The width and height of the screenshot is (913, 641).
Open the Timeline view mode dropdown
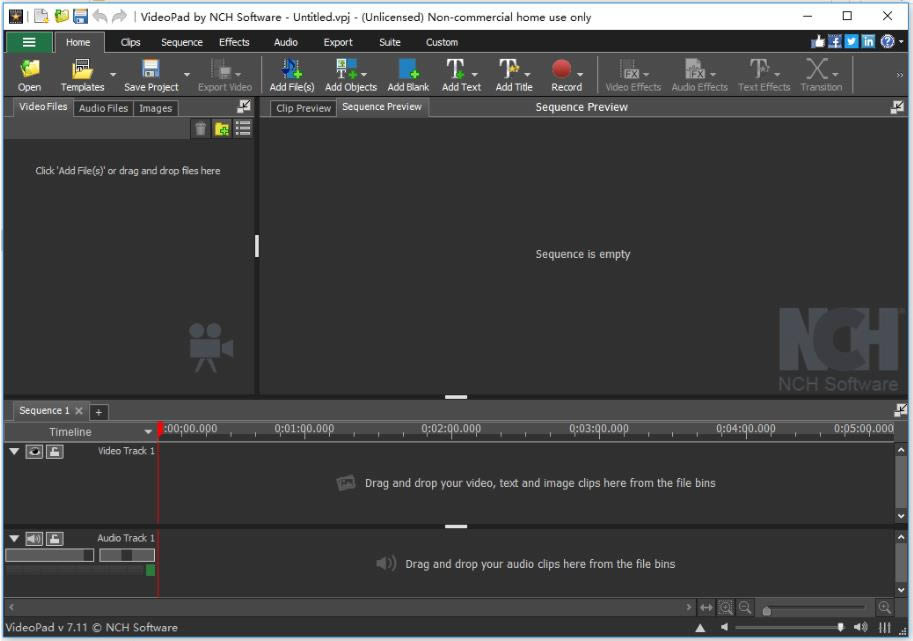click(x=149, y=432)
